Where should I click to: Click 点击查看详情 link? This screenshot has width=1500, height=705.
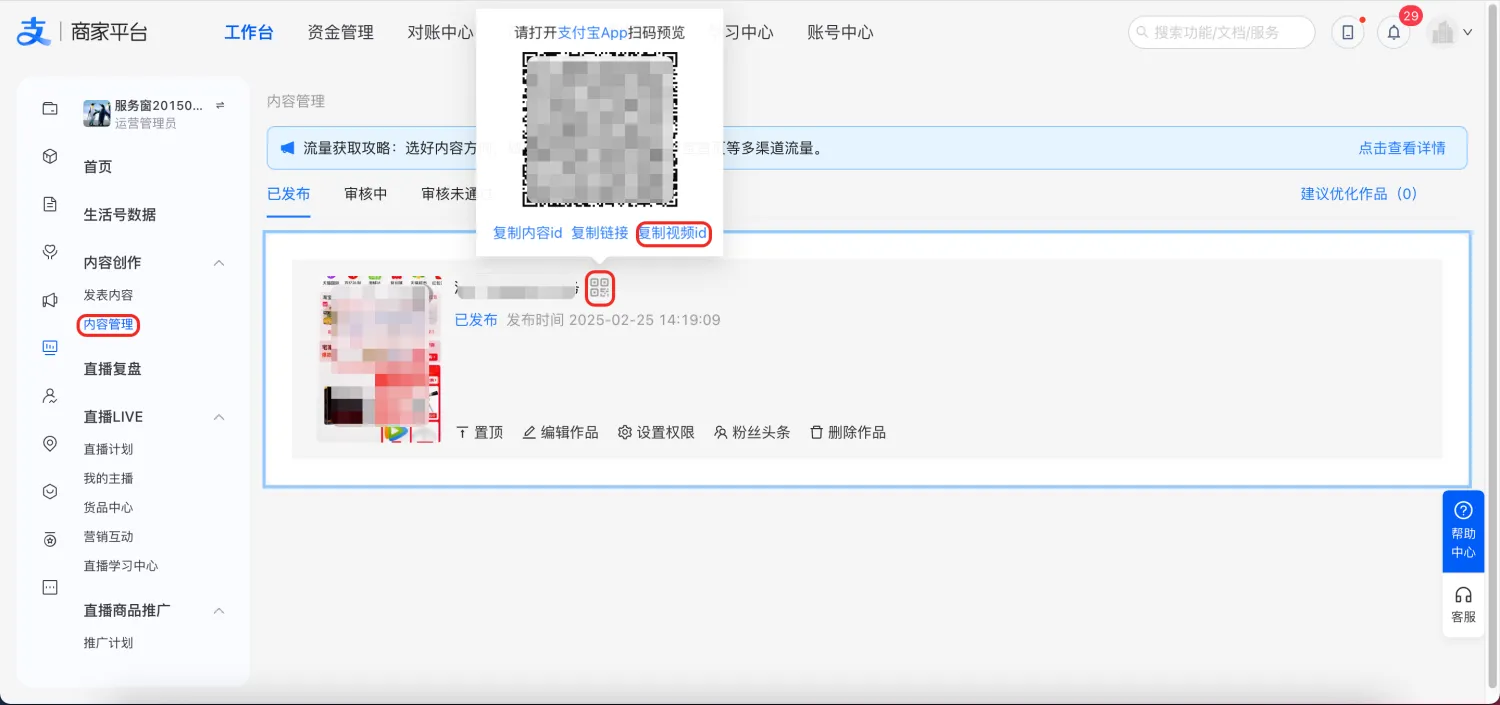(1402, 148)
